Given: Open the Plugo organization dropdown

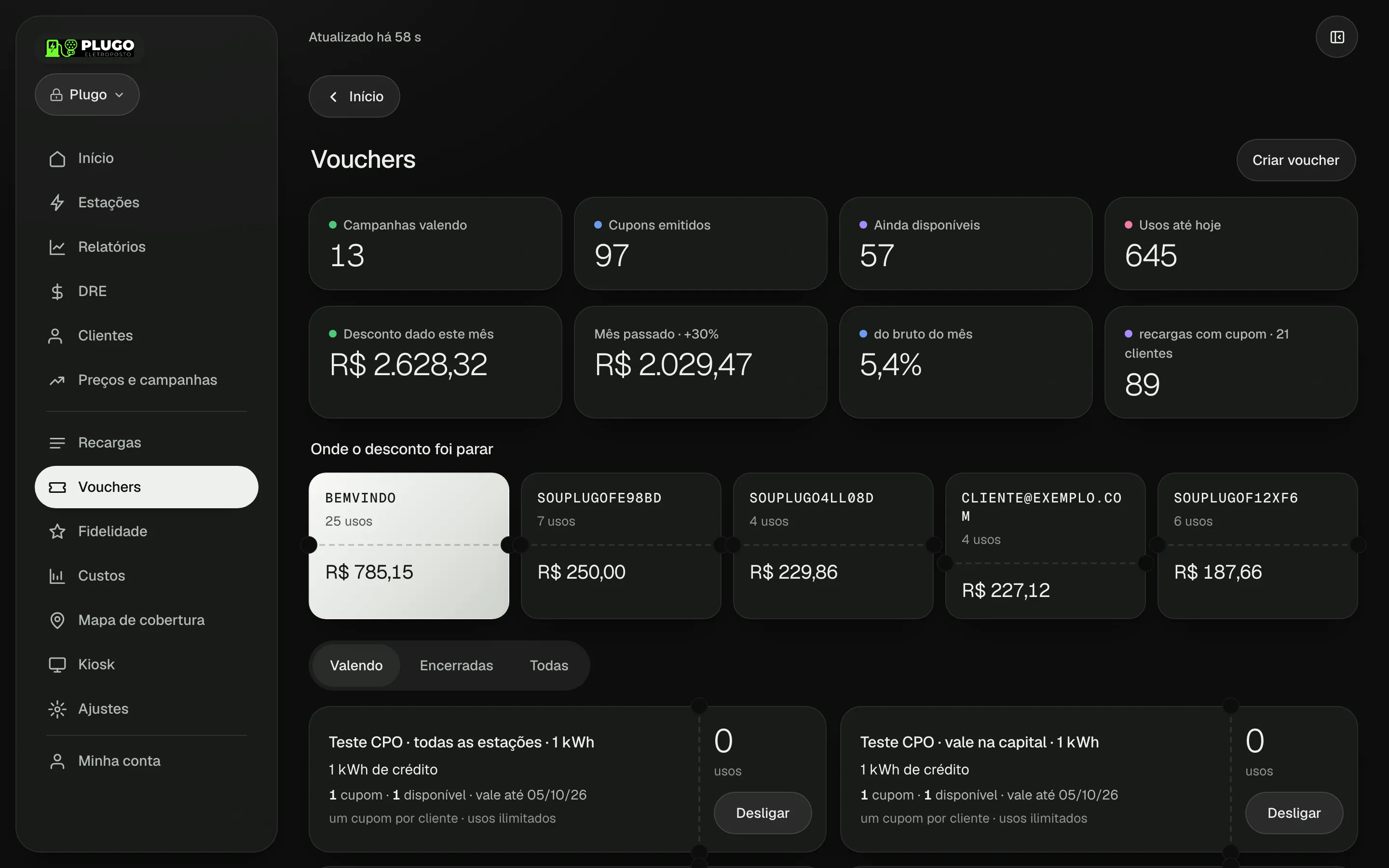Looking at the screenshot, I should 87,95.
